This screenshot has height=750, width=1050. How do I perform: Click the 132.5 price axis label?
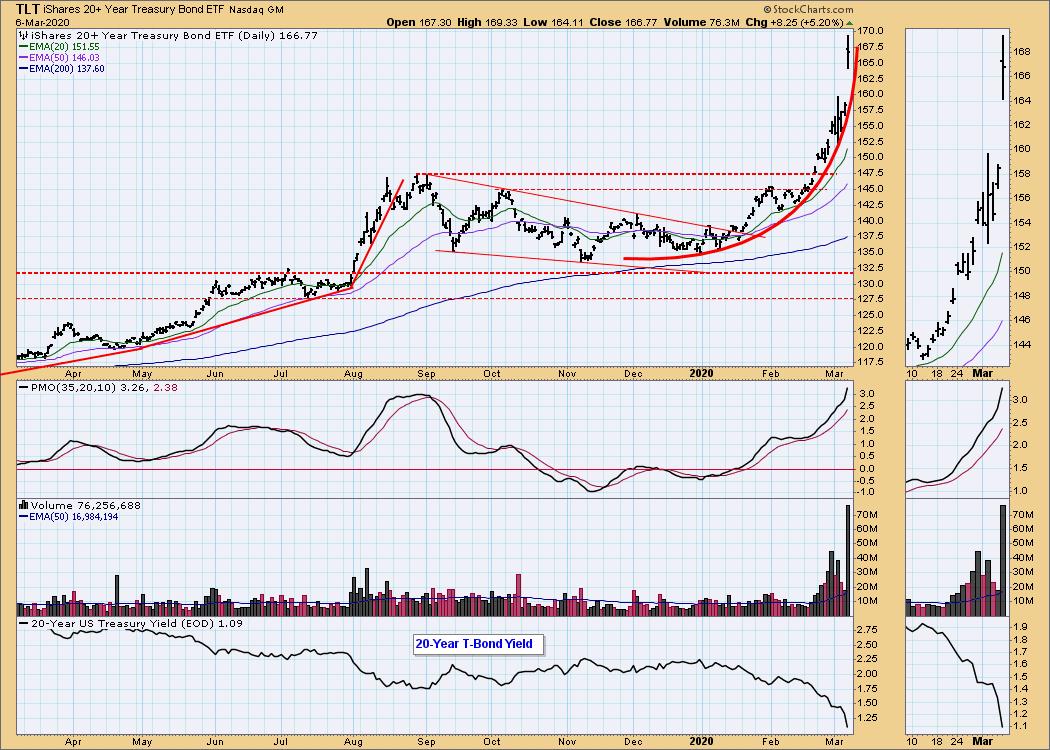pyautogui.click(x=869, y=268)
